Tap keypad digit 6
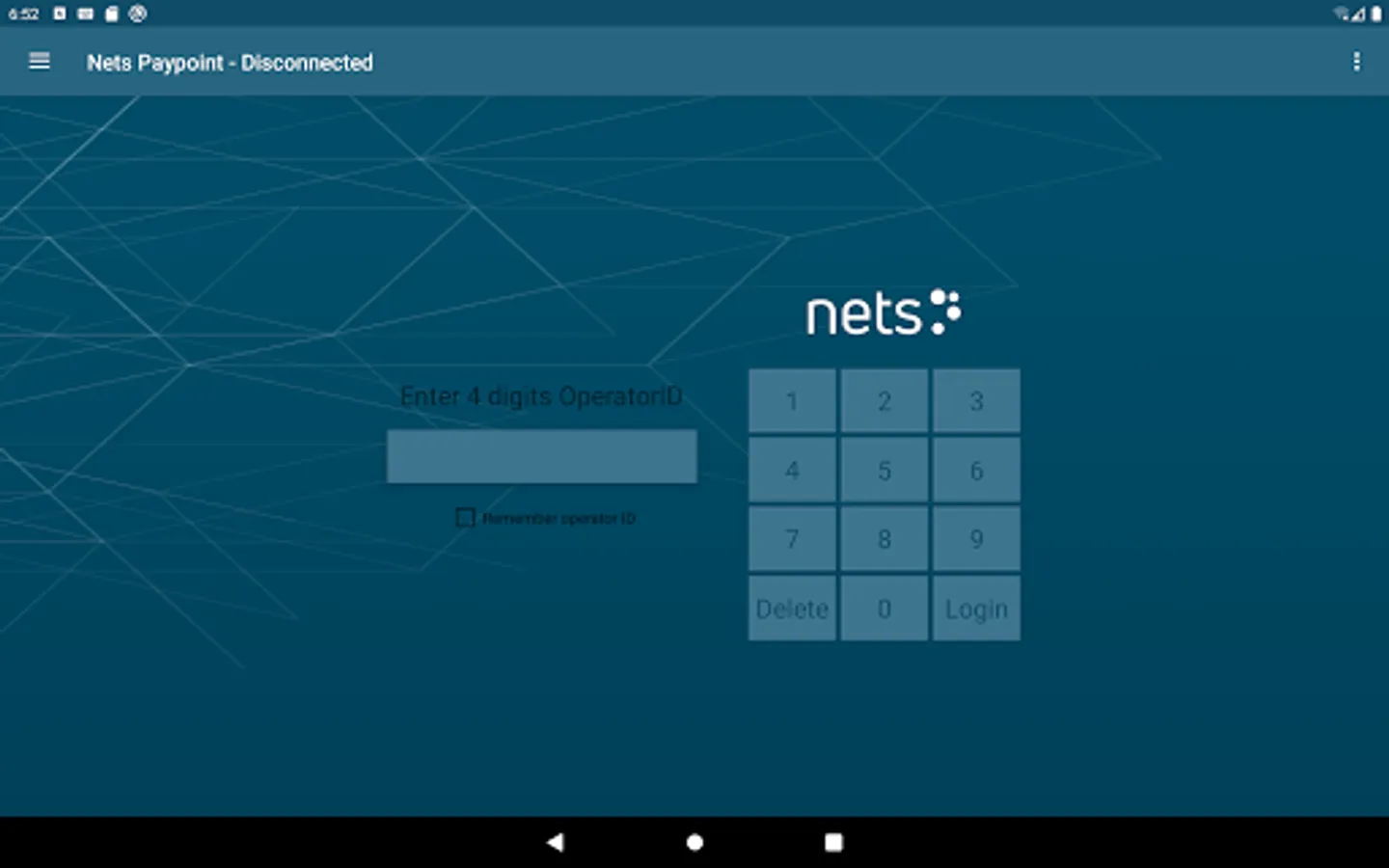Screen dimensions: 1389x868 click(976, 470)
